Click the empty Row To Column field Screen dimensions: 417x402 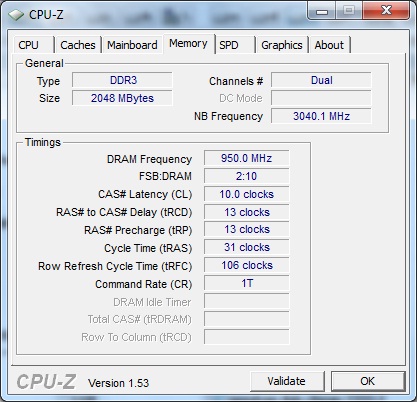point(247,337)
